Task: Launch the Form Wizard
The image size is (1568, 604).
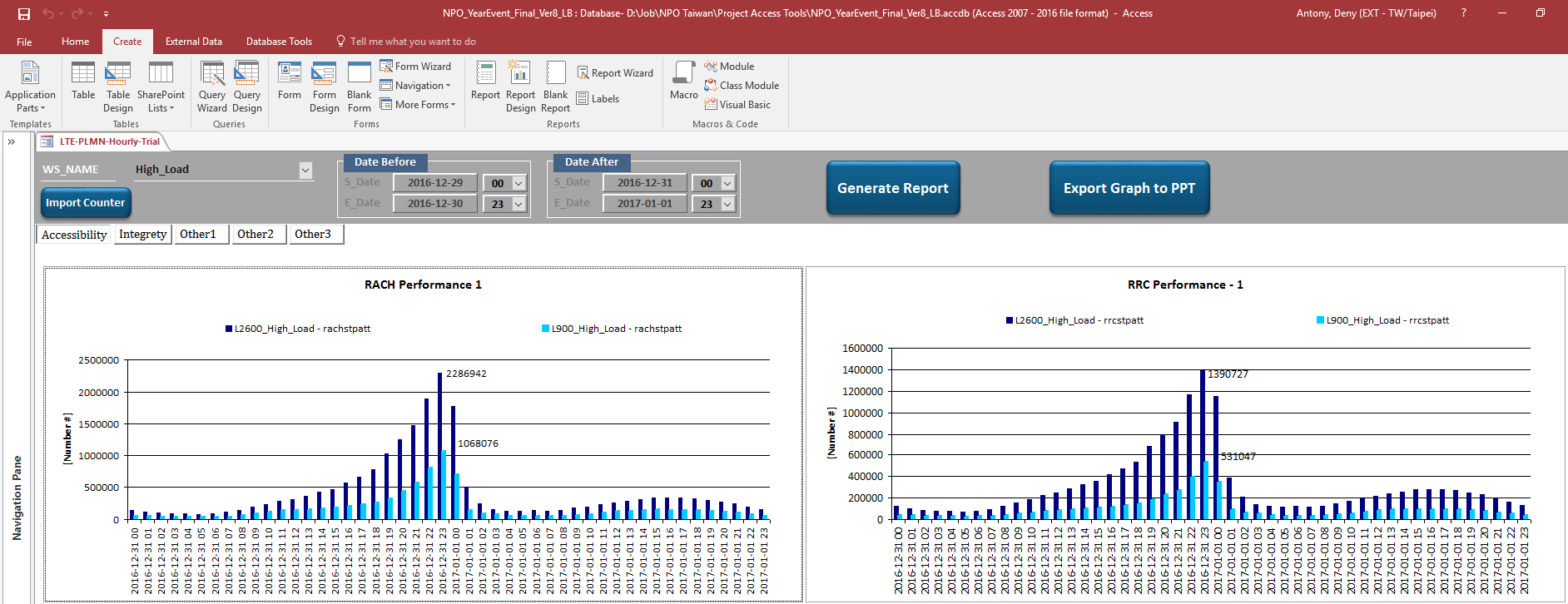Action: point(415,67)
